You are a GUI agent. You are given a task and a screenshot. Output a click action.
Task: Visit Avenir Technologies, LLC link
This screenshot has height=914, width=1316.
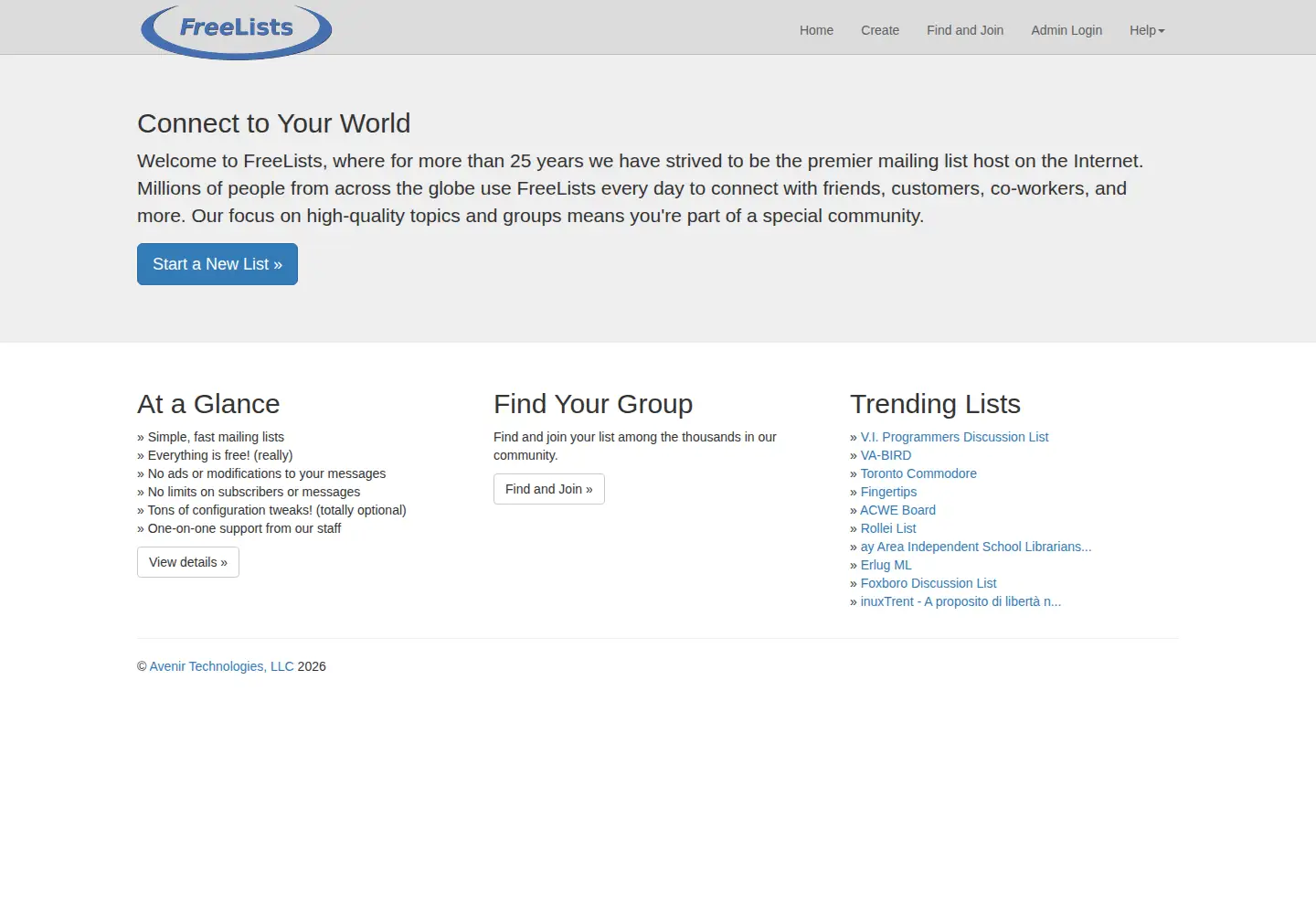221,666
